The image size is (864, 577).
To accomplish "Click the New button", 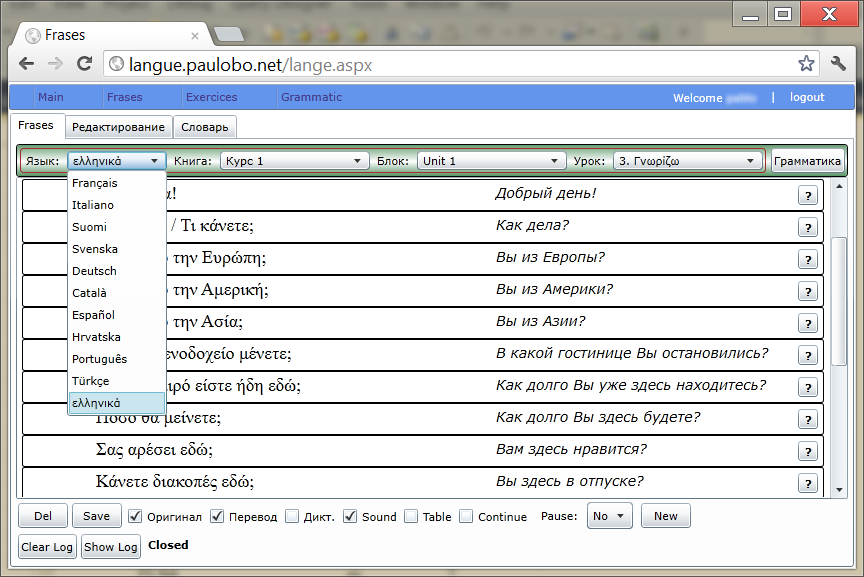I will (666, 516).
